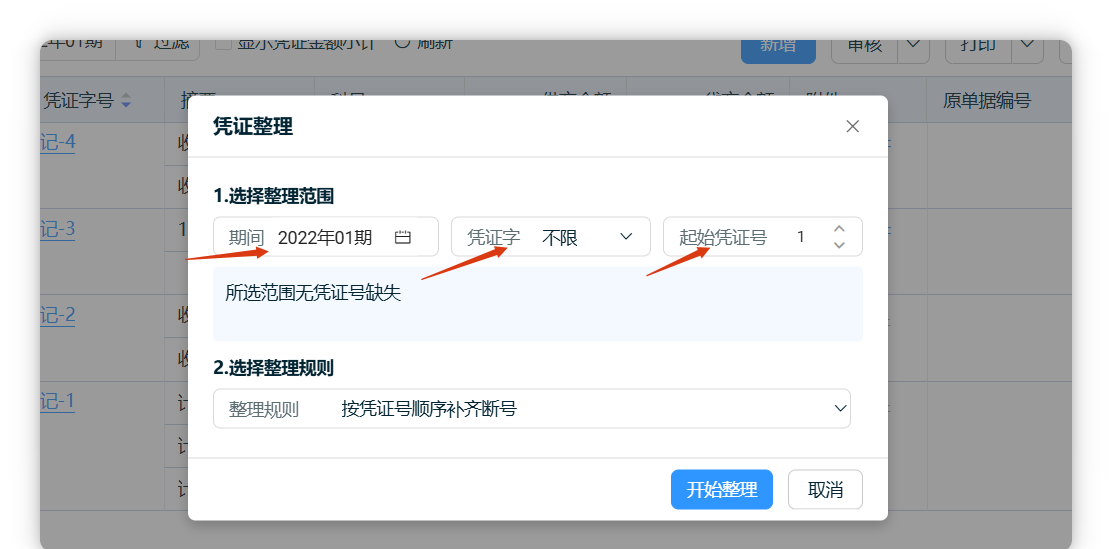Increase 起始凭证号 with up arrow

click(840, 229)
